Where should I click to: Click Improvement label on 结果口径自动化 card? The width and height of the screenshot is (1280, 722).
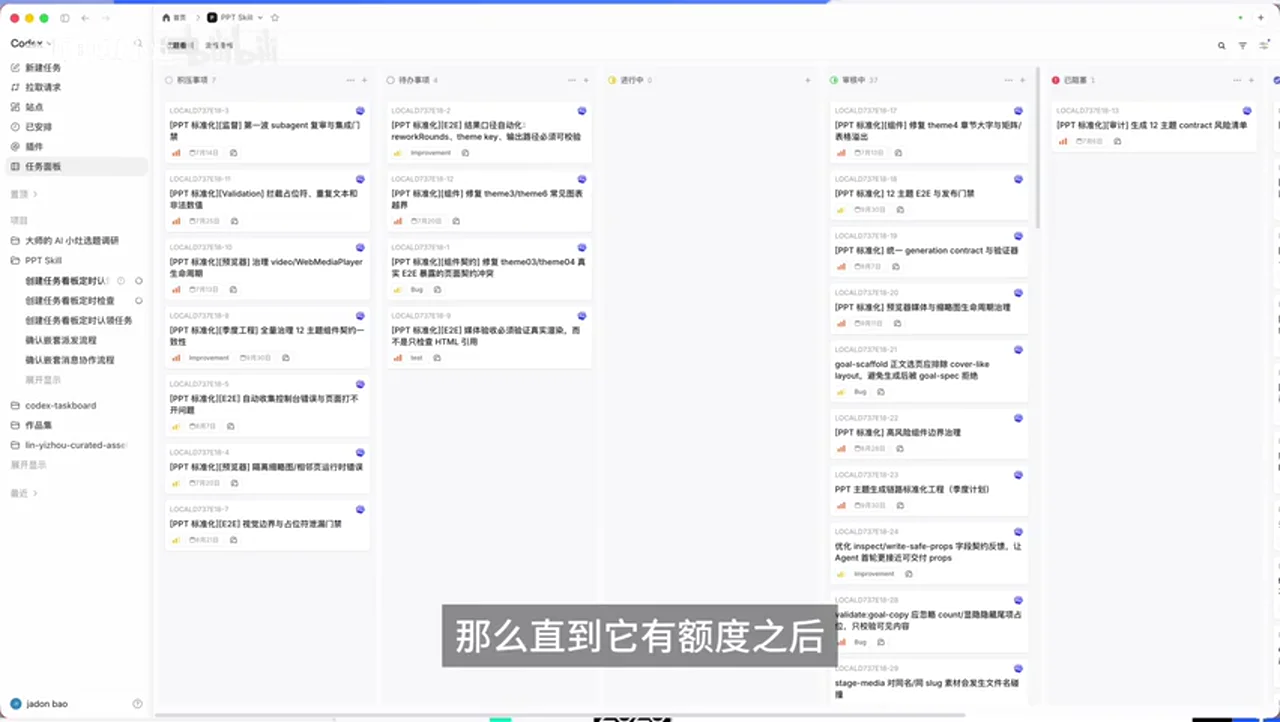coord(430,153)
